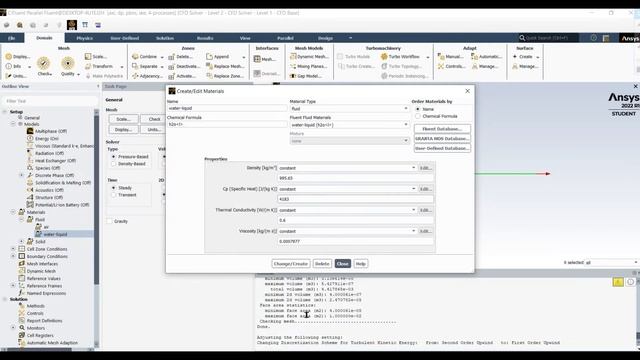Click the ribbon mesh Display icon
This screenshot has height=360, width=640.
tap(9, 57)
